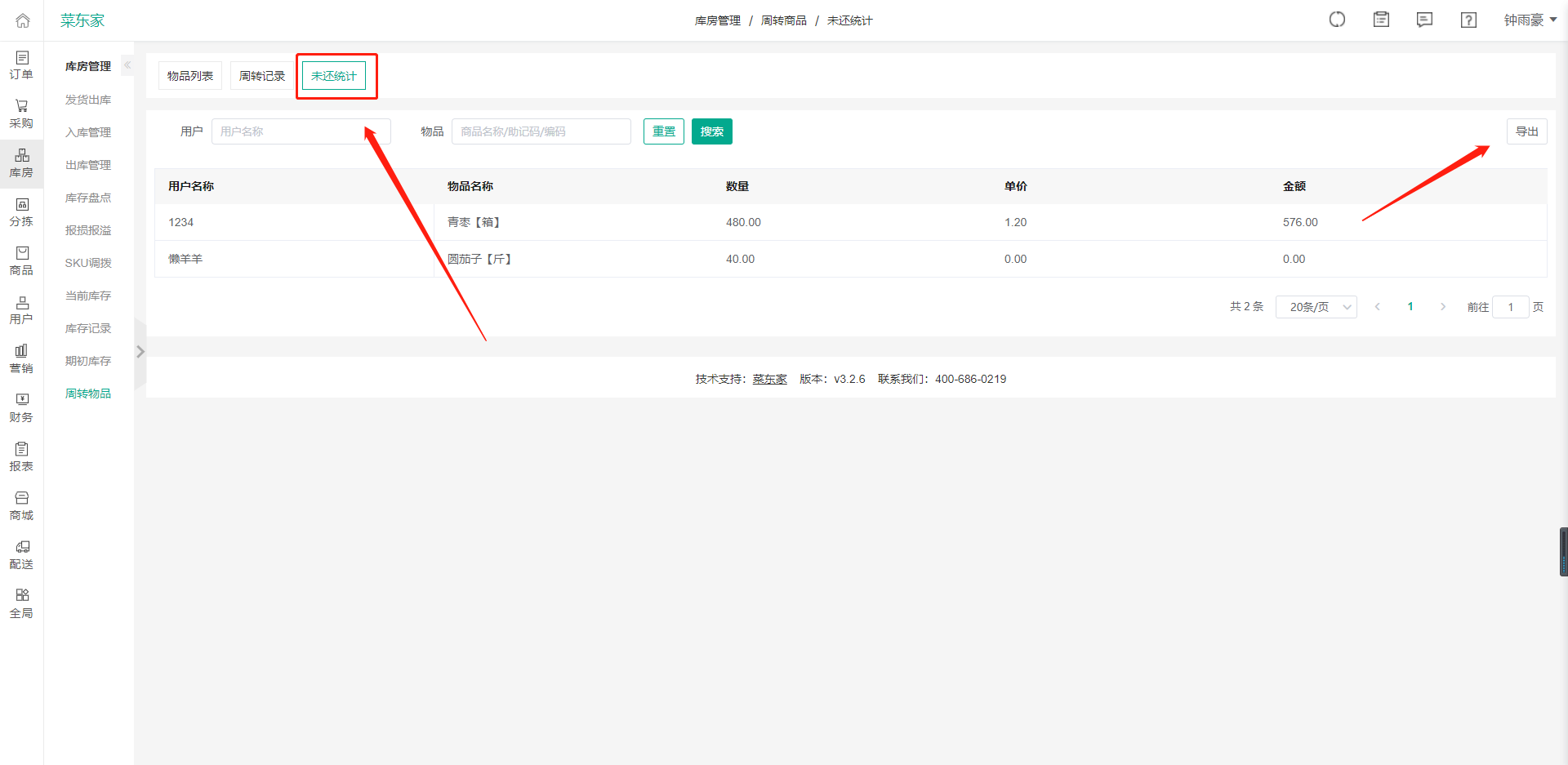Switch to the 物品列表 tab
Viewport: 1568px width, 765px height.
(189, 75)
